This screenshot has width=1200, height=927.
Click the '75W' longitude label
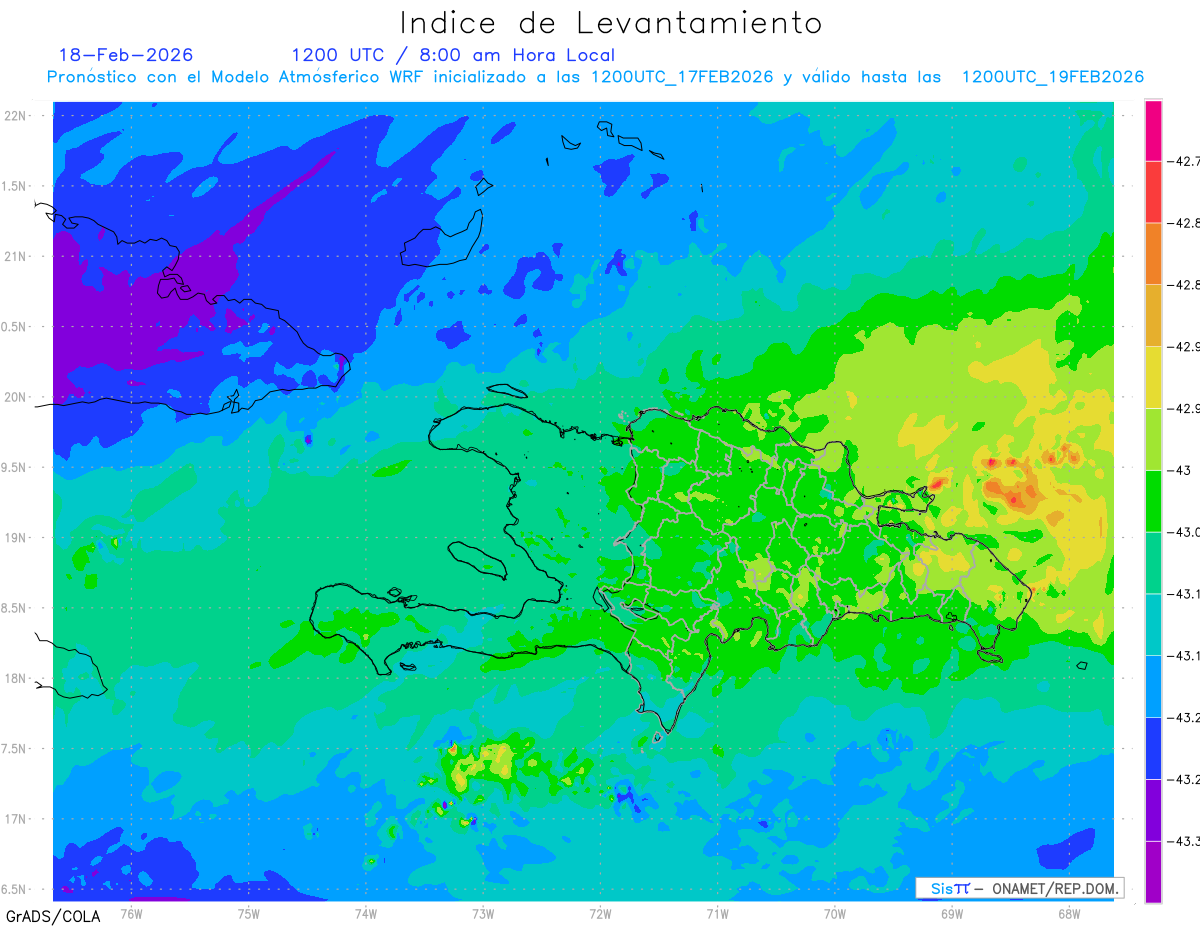tap(249, 914)
